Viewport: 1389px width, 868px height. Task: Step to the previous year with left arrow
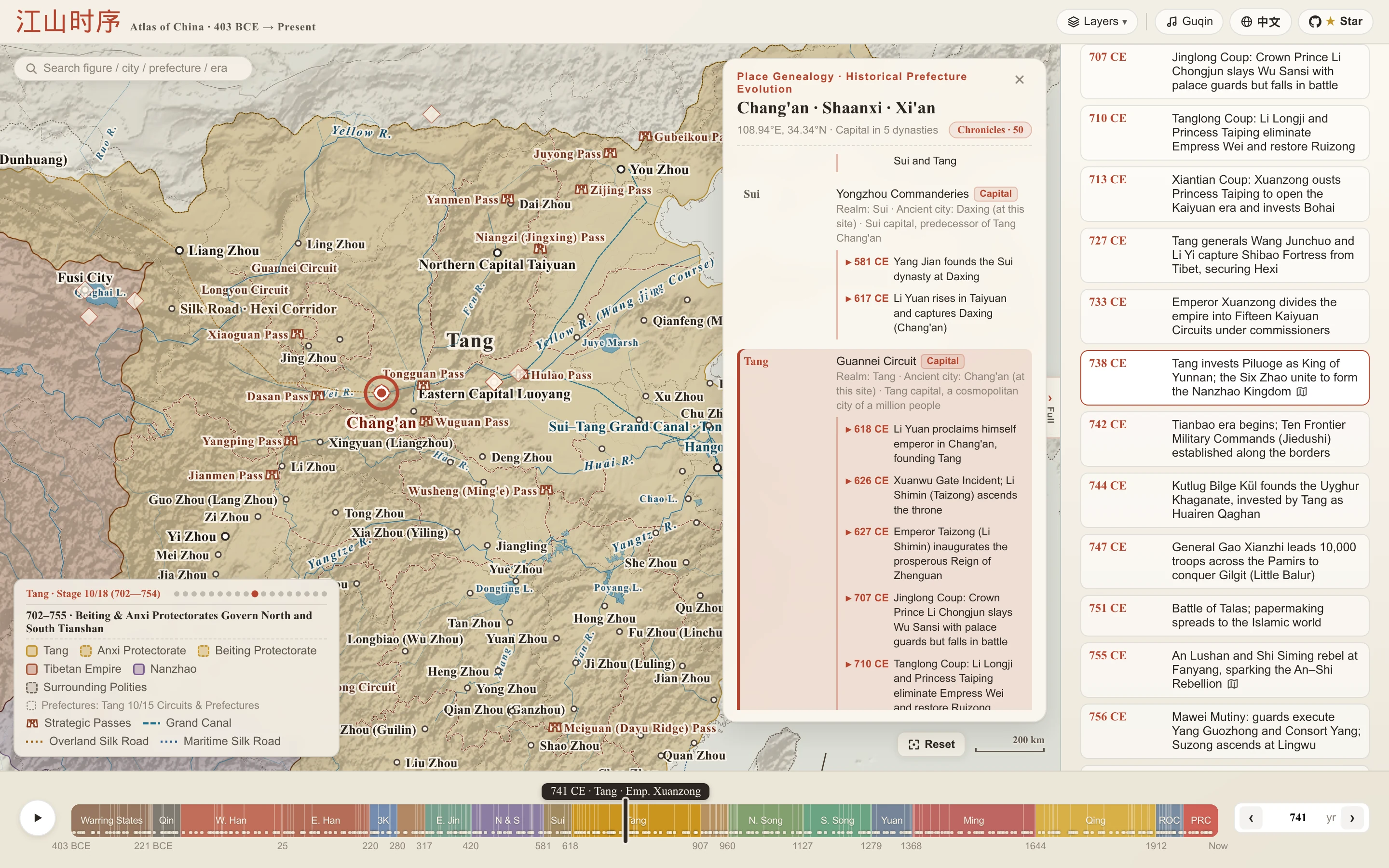click(1251, 818)
